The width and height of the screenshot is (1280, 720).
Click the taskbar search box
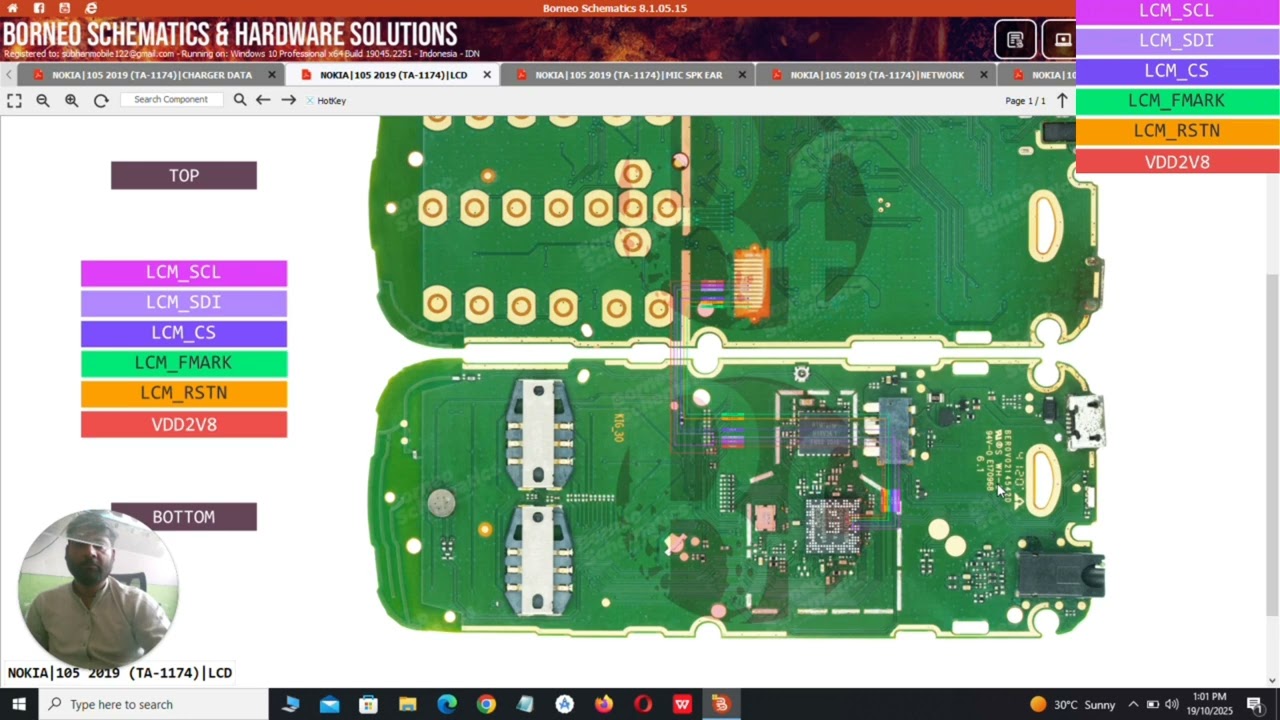point(154,704)
